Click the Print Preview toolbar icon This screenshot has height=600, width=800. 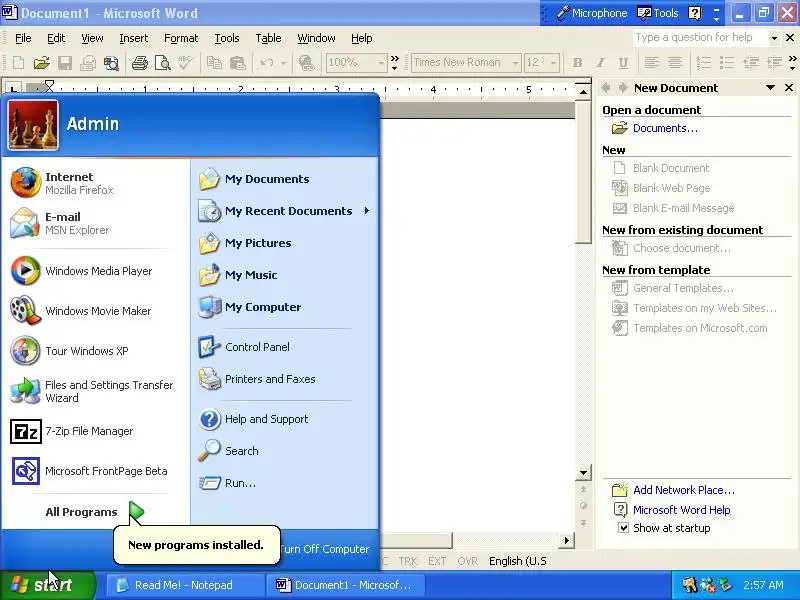(163, 63)
